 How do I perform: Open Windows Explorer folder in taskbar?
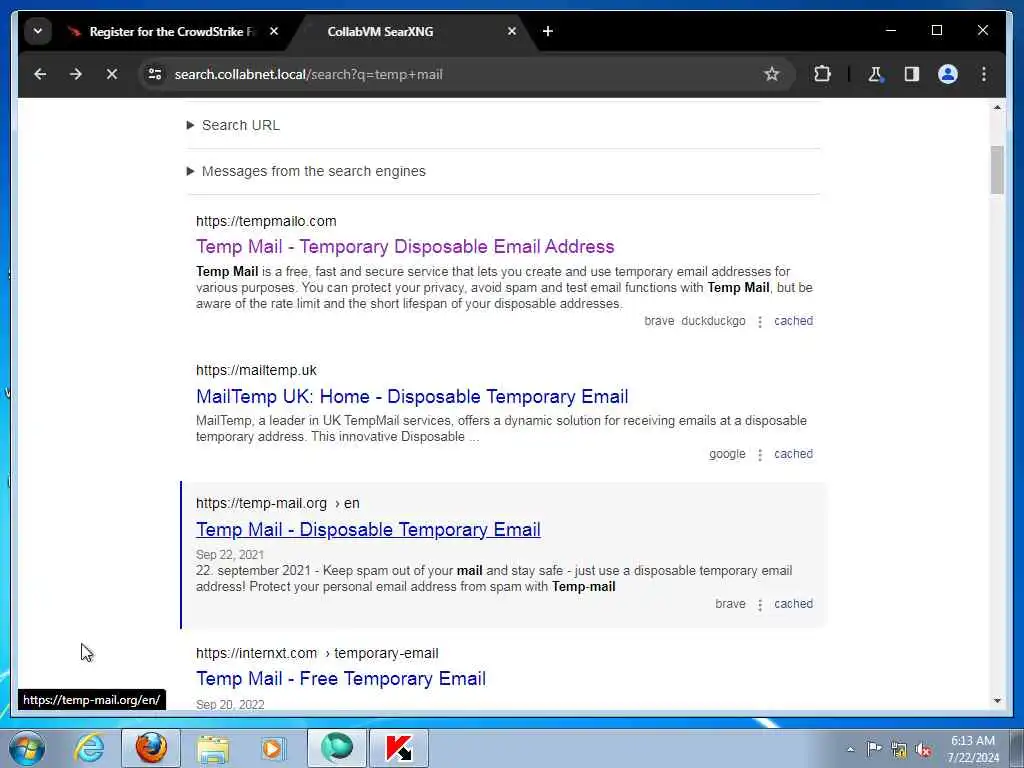[213, 748]
